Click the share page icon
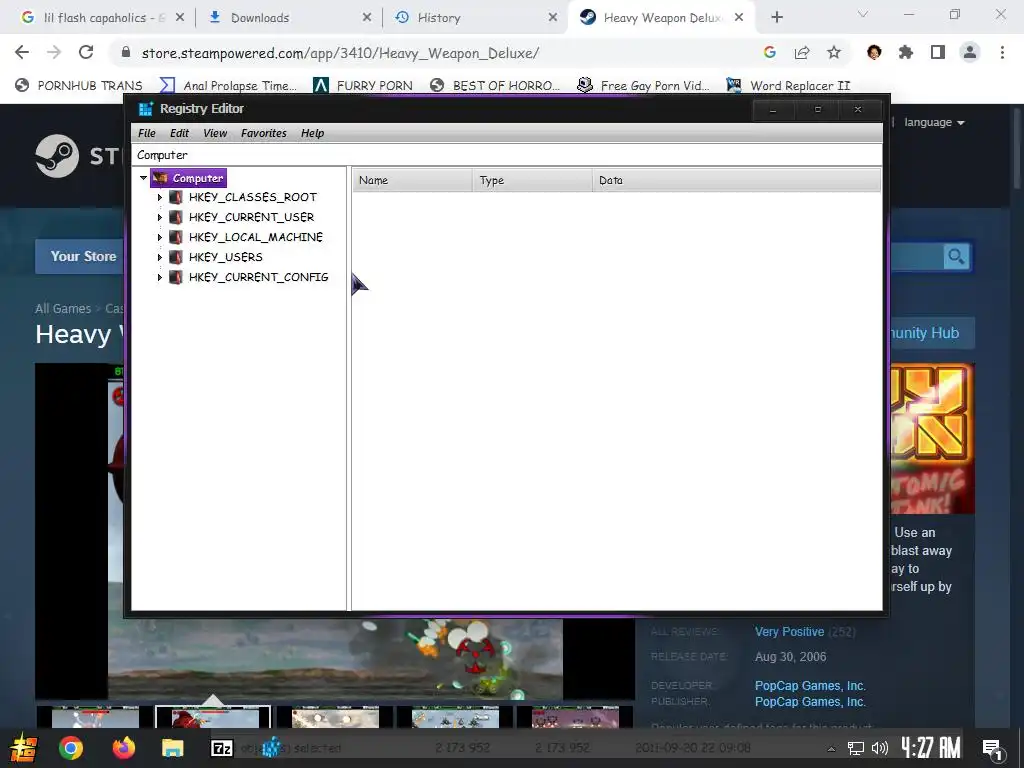Screen dimensions: 1024x768 [802, 53]
